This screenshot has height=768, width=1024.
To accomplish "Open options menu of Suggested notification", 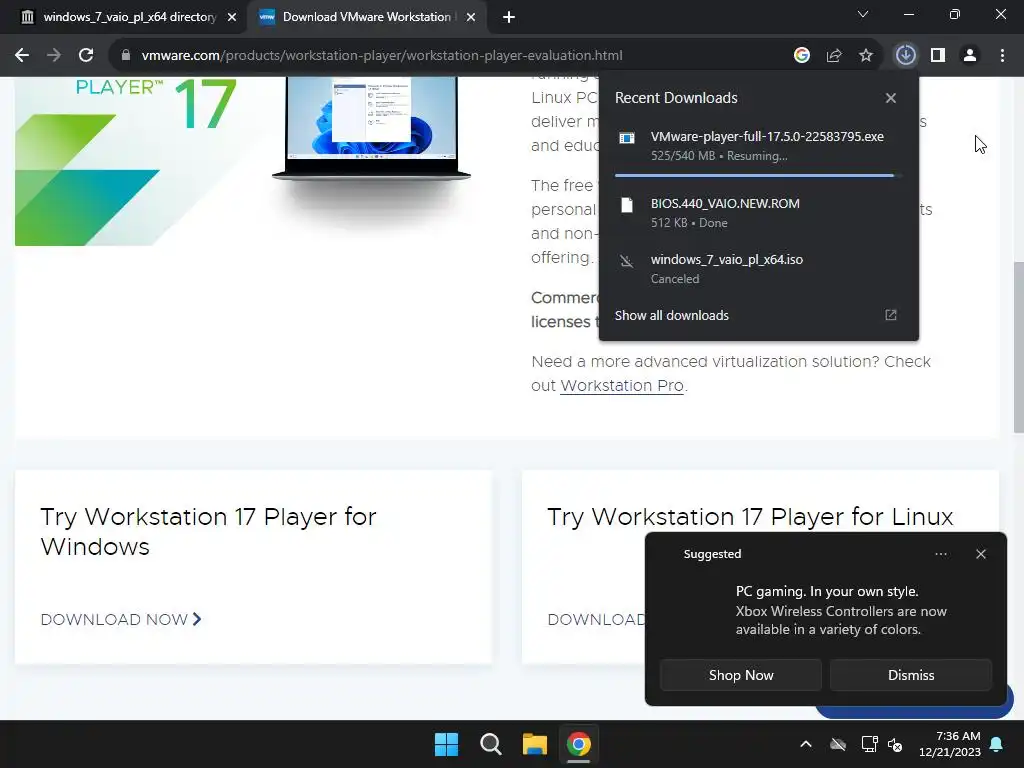I will pyautogui.click(x=941, y=554).
